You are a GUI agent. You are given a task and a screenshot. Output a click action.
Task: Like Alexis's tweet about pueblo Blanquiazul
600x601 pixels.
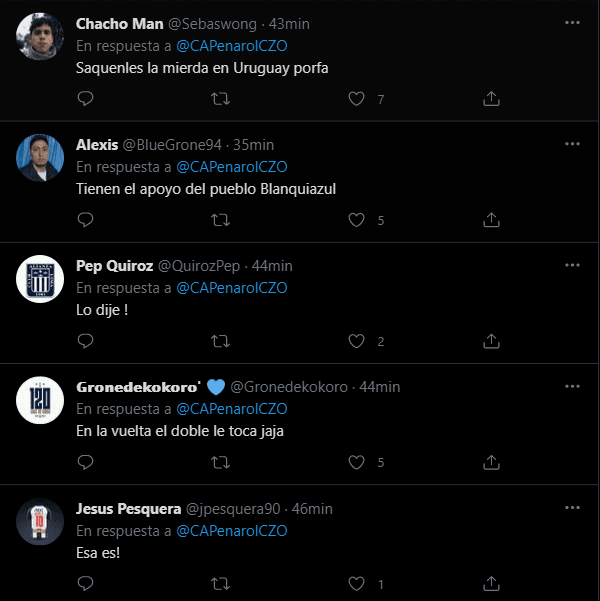click(356, 220)
